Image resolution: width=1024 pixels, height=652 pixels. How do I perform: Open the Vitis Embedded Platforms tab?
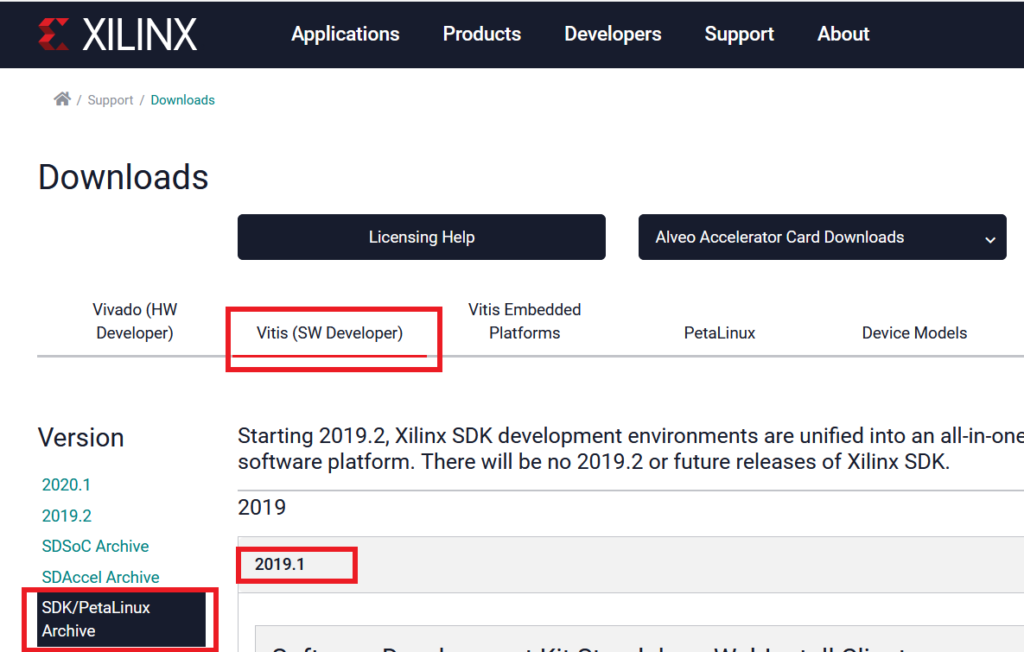(524, 321)
